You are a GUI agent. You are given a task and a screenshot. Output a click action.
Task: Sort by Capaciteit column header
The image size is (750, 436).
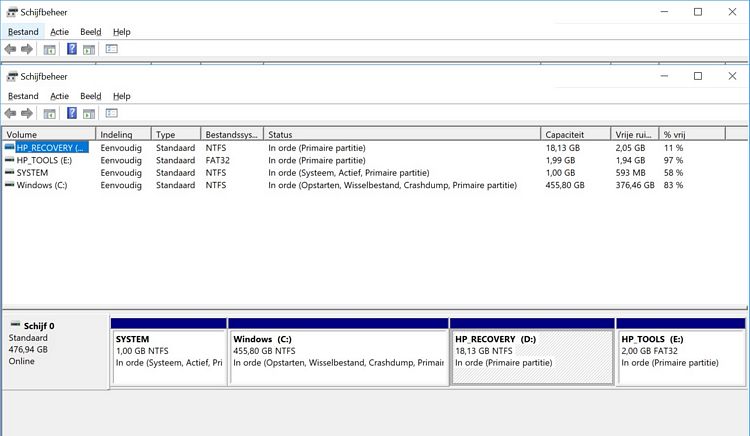(576, 134)
